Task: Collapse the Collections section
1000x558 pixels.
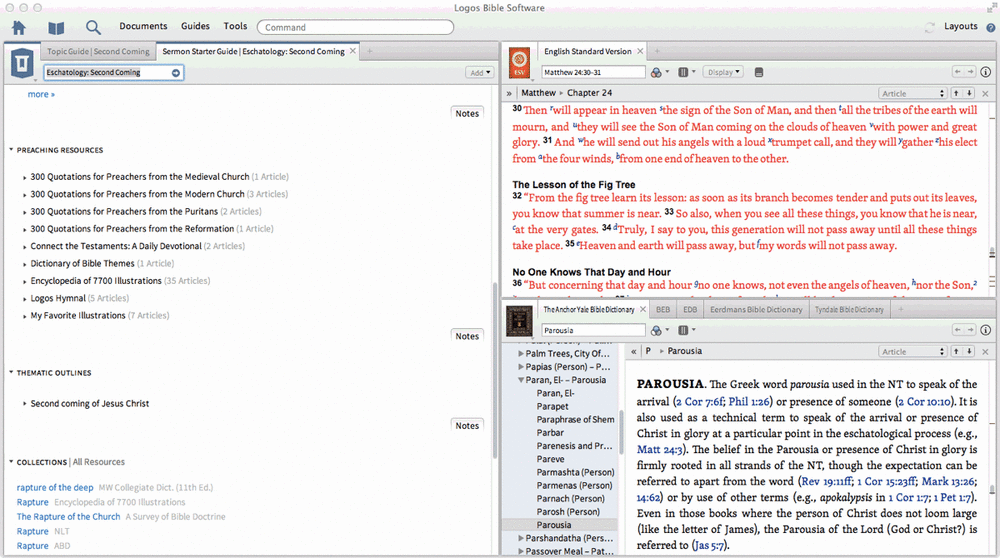Action: click(x=11, y=462)
